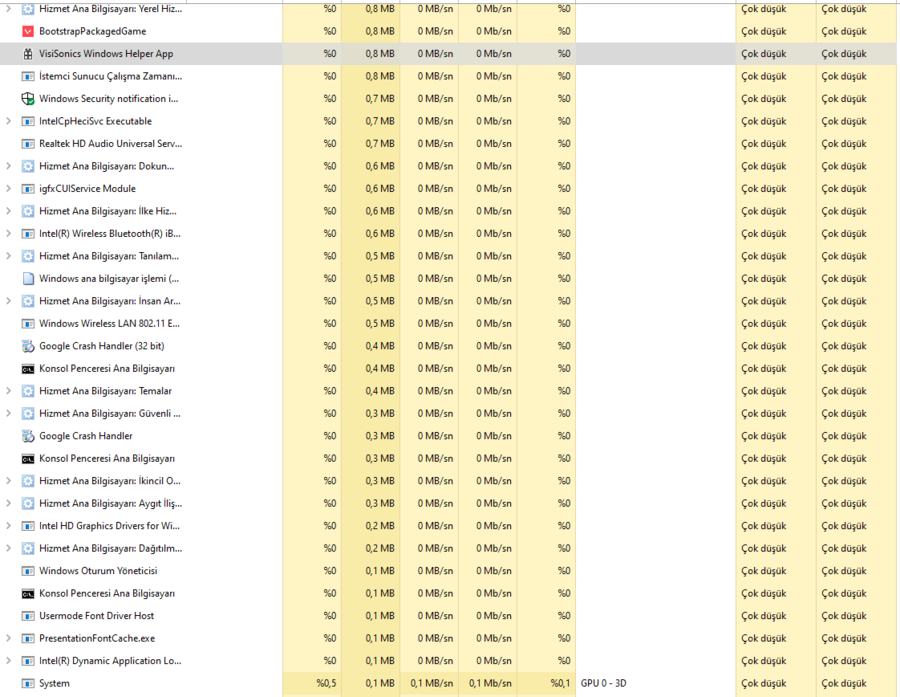Click the Usermode Font Driver Host icon
The height and width of the screenshot is (697, 900).
(x=28, y=616)
